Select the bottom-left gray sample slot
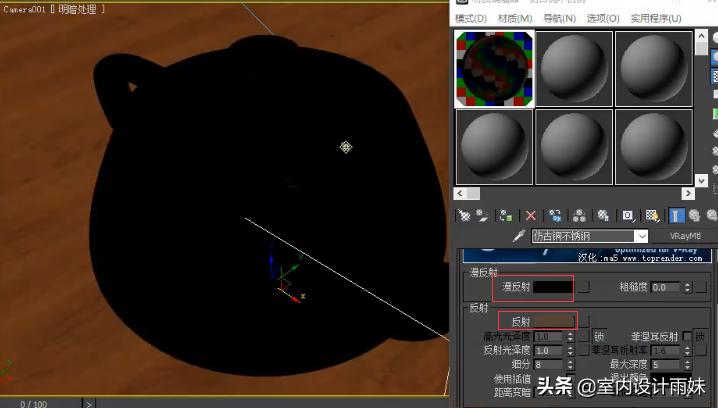Screen dimensions: 718x408 [494, 147]
